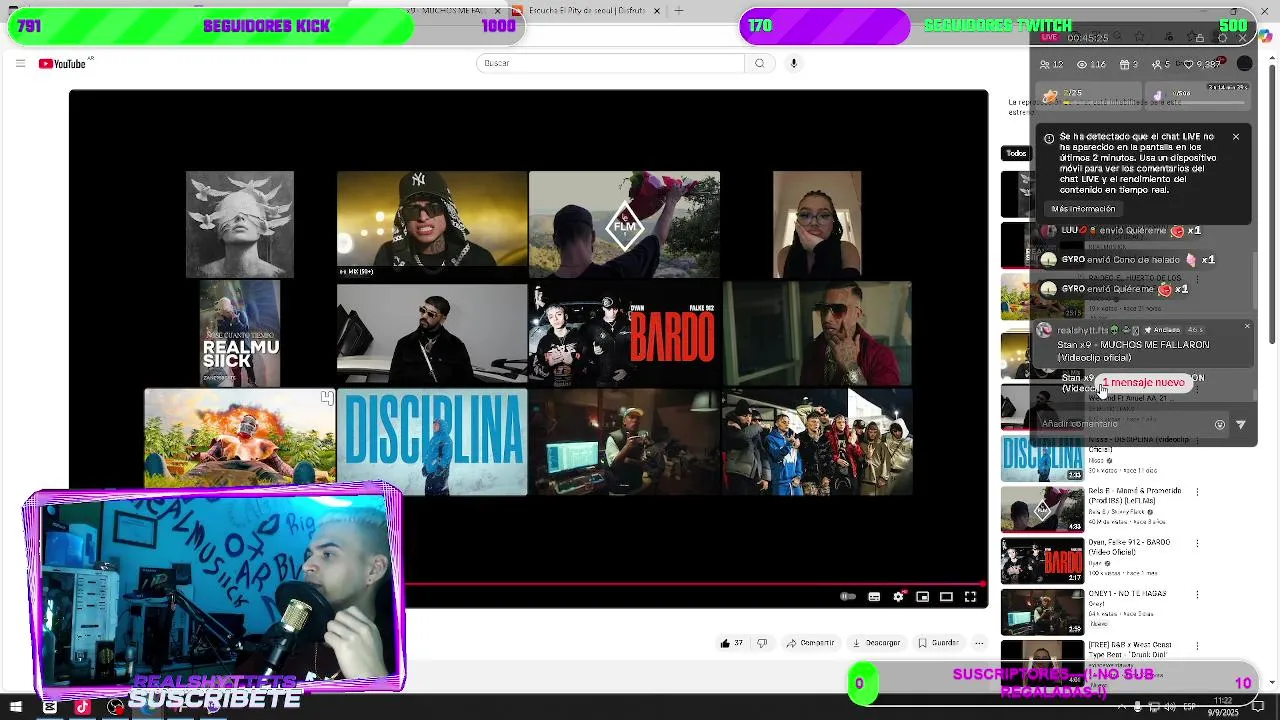
Task: Toggle subtitles in the video player
Action: click(x=874, y=597)
